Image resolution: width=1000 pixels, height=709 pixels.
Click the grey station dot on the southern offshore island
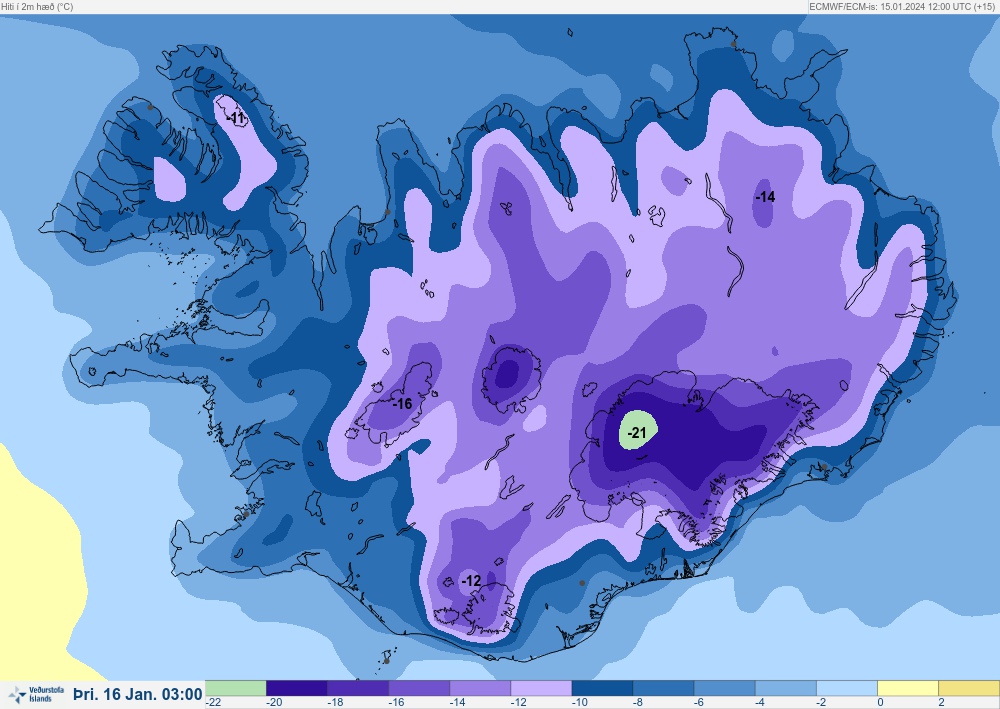387,661
